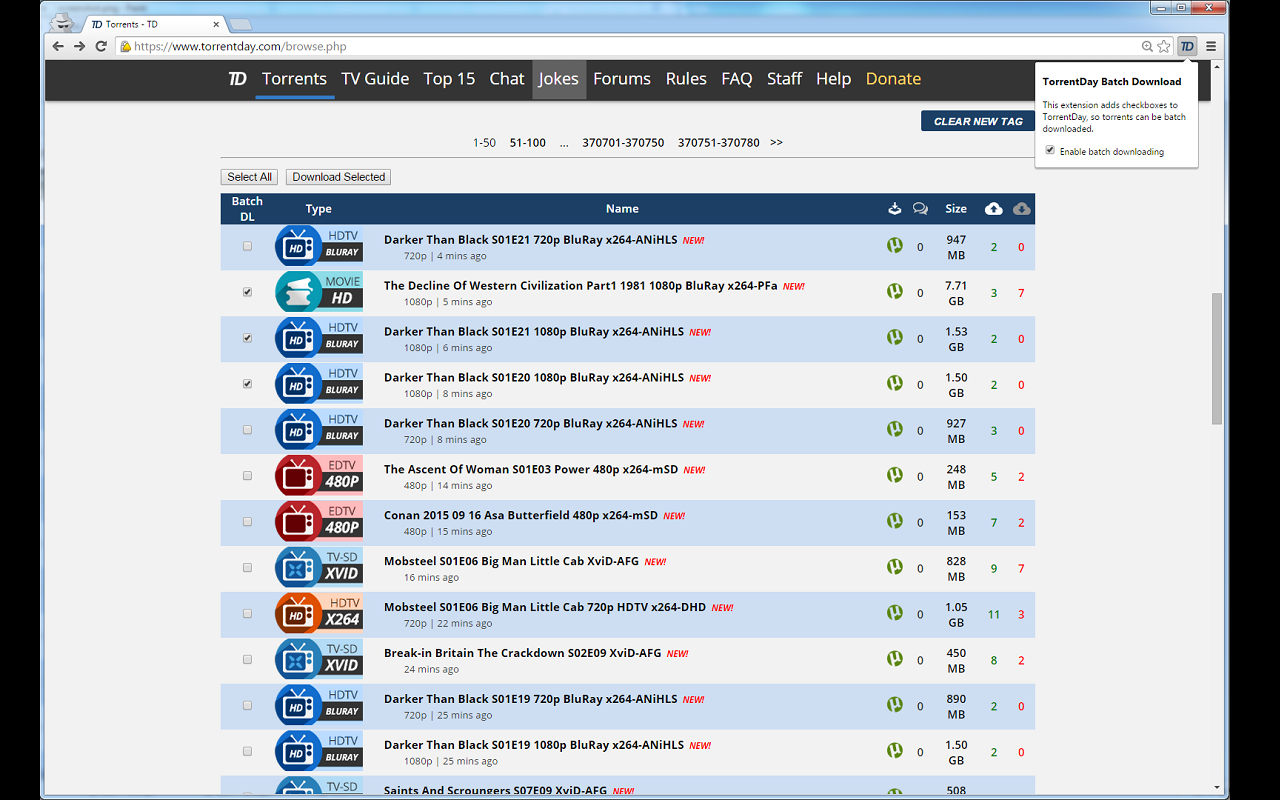Viewport: 1280px width, 800px height.
Task: Click the address bar URL field
Action: 630,46
